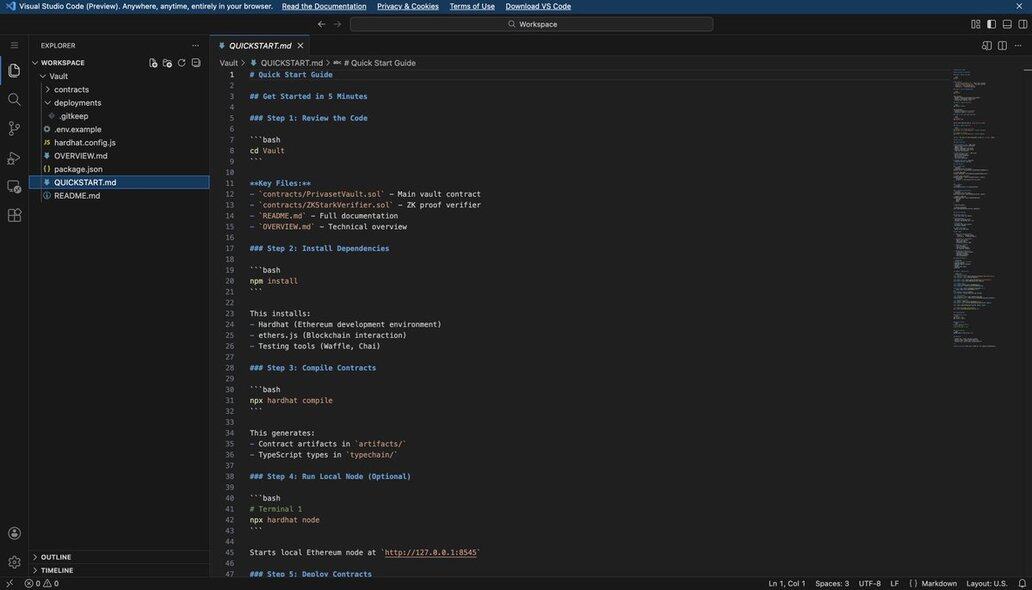Open the markdown preview to the side
This screenshot has height=590, width=1032.
point(987,45)
